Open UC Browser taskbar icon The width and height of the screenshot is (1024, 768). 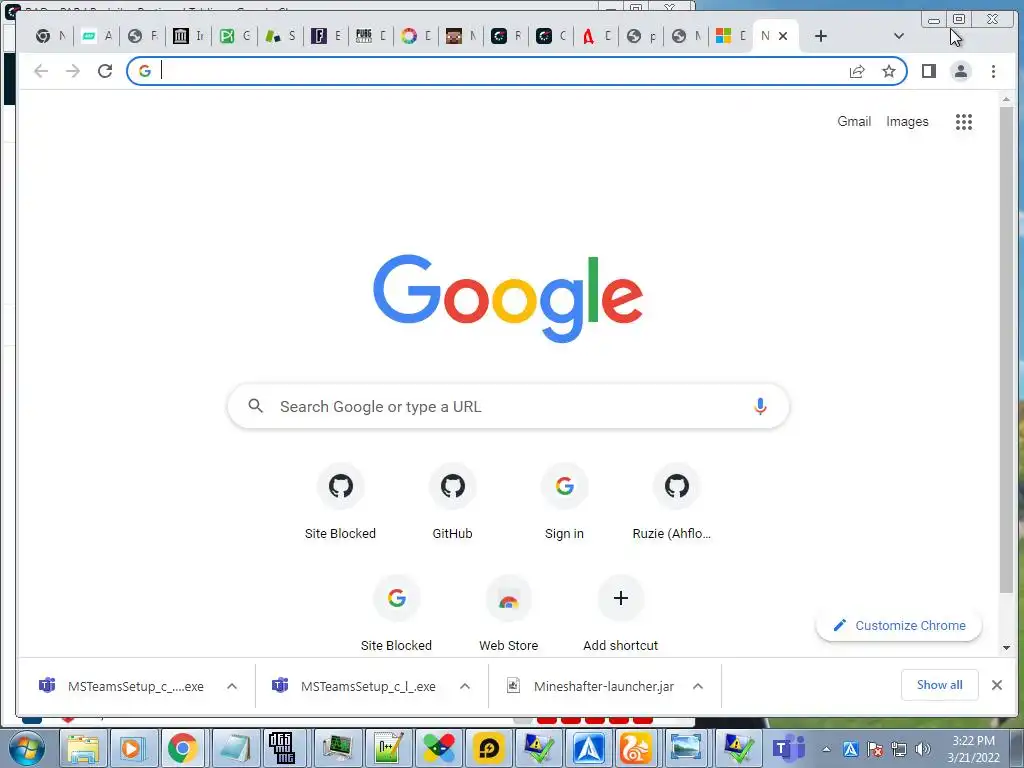click(635, 748)
